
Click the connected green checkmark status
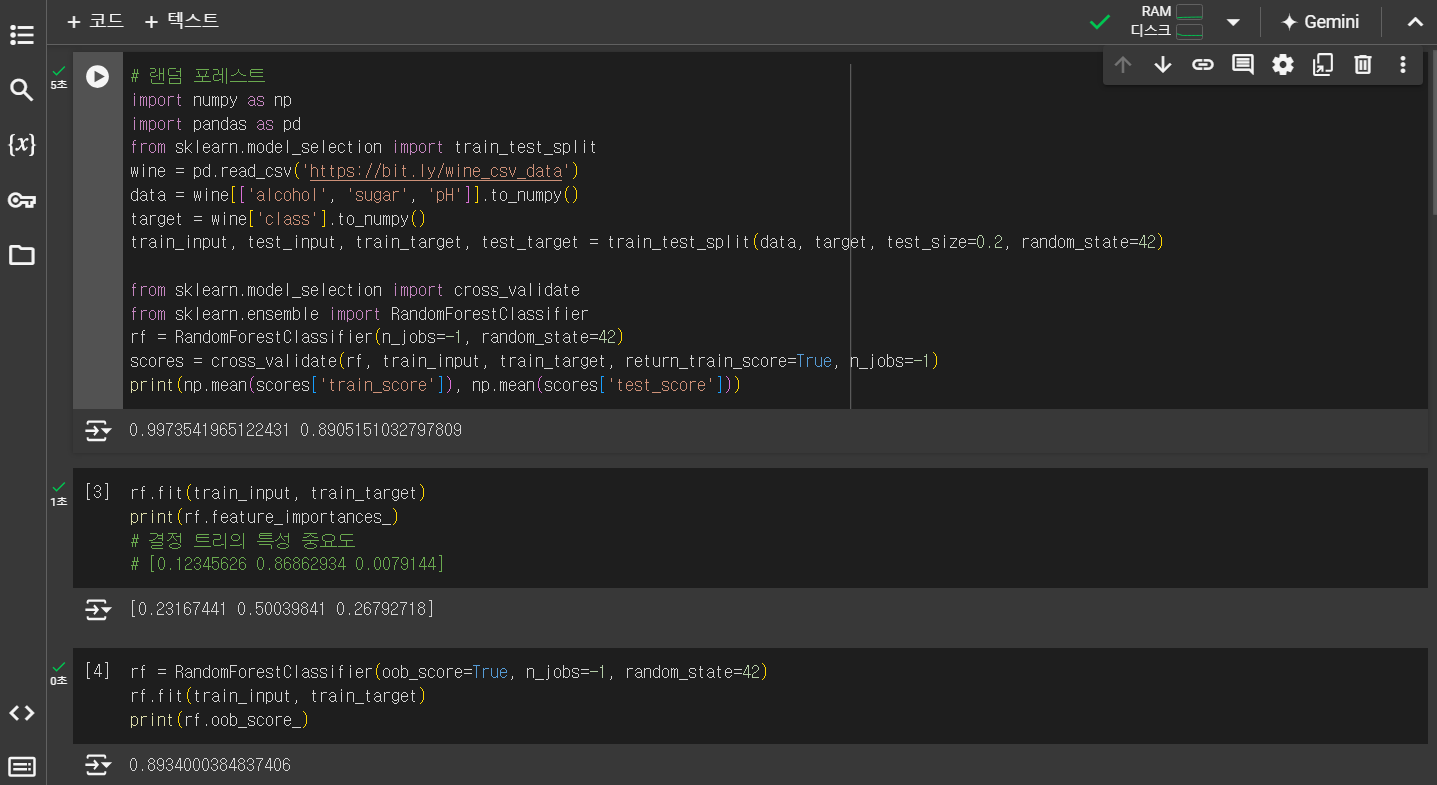[x=1100, y=22]
